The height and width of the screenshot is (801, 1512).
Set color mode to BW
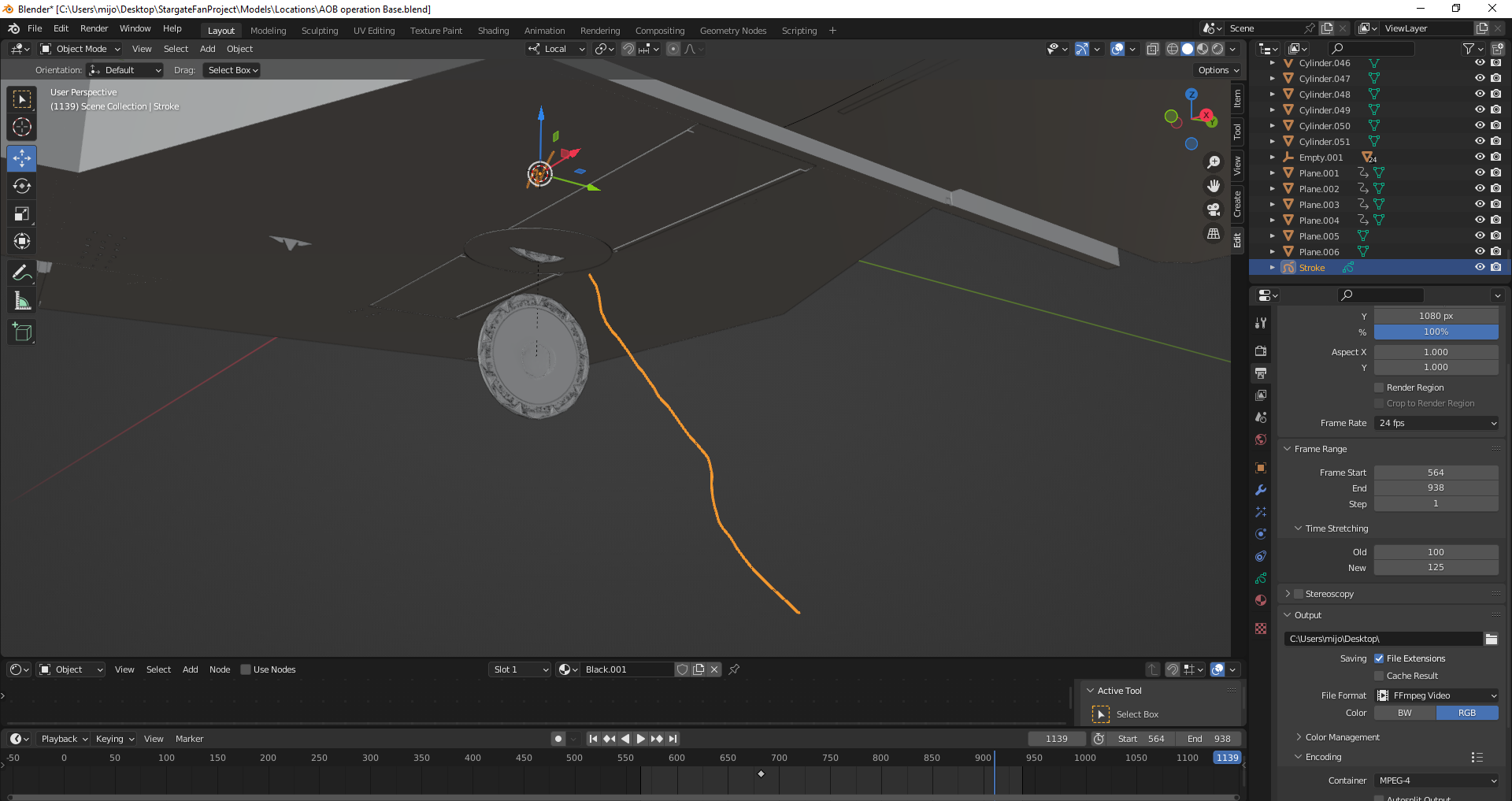[x=1405, y=713]
